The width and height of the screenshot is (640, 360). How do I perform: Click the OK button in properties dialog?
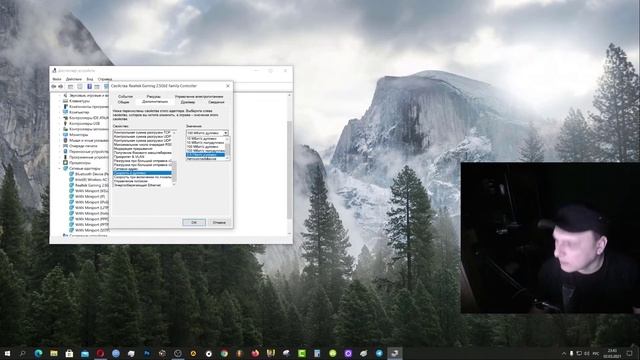point(194,222)
